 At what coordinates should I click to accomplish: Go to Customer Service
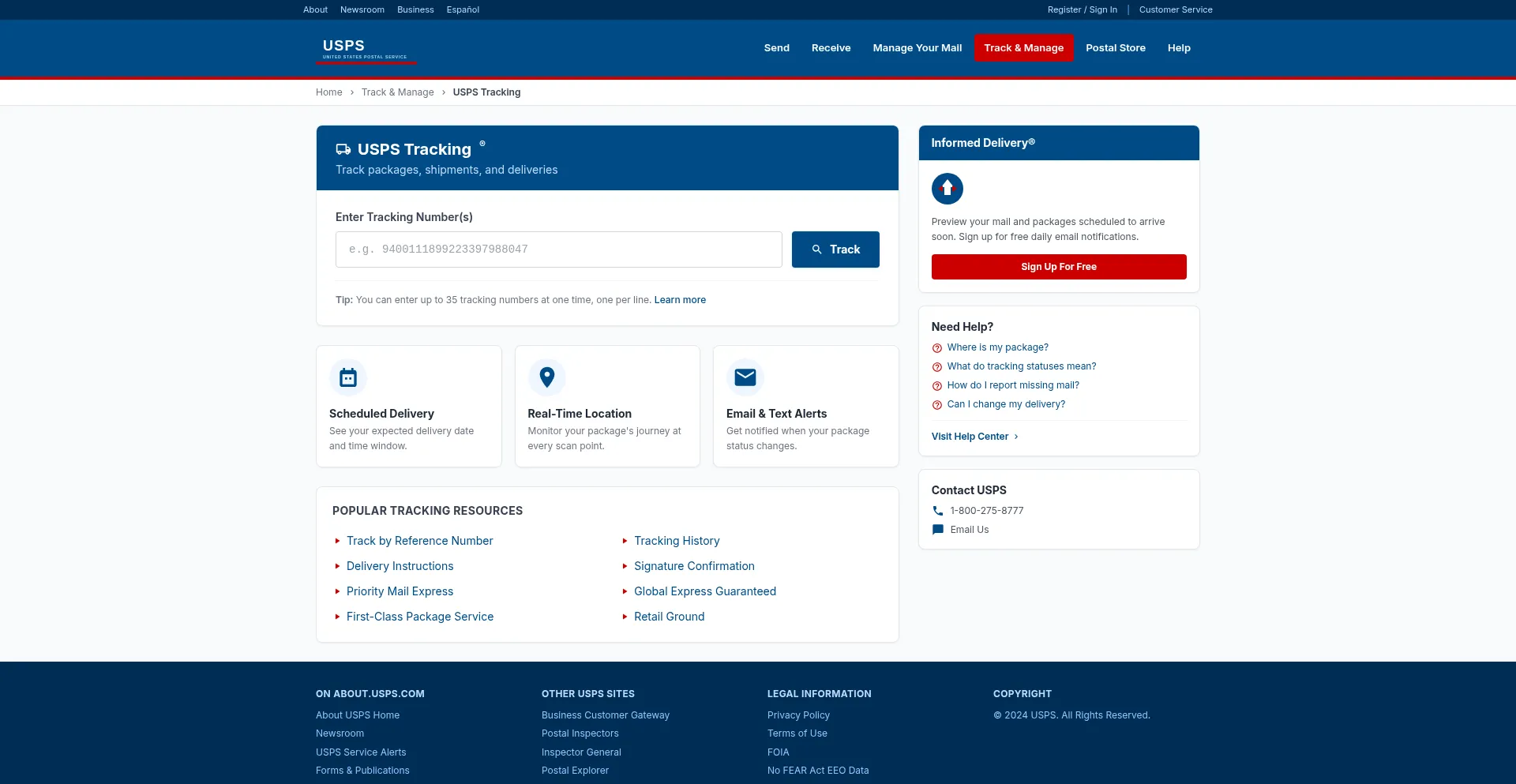point(1176,9)
